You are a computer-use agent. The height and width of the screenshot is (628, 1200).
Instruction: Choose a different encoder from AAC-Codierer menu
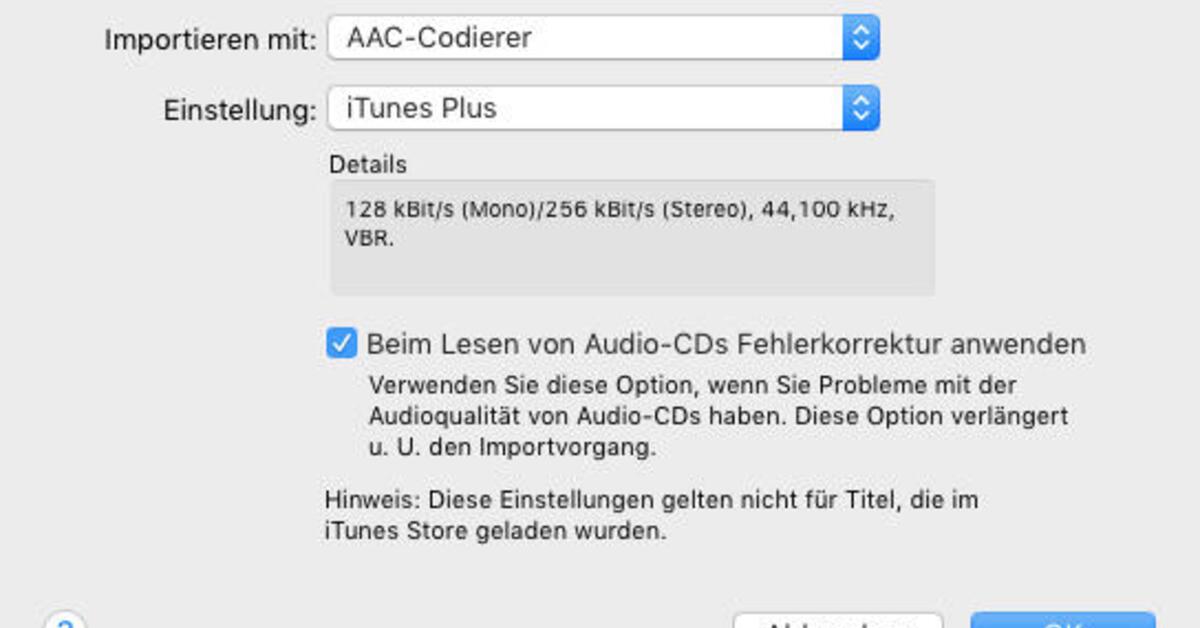click(600, 37)
